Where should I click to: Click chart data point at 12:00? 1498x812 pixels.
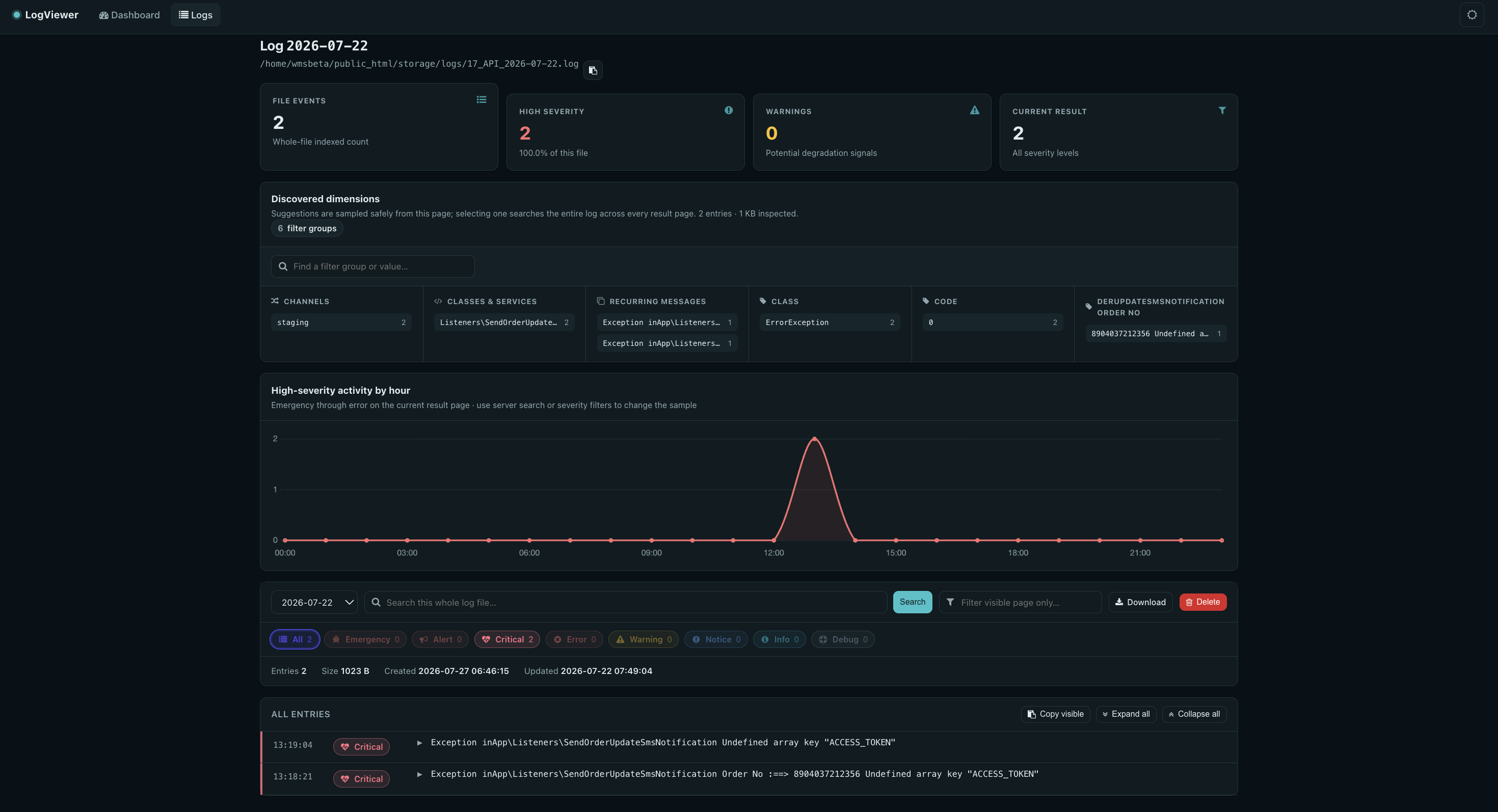point(773,540)
